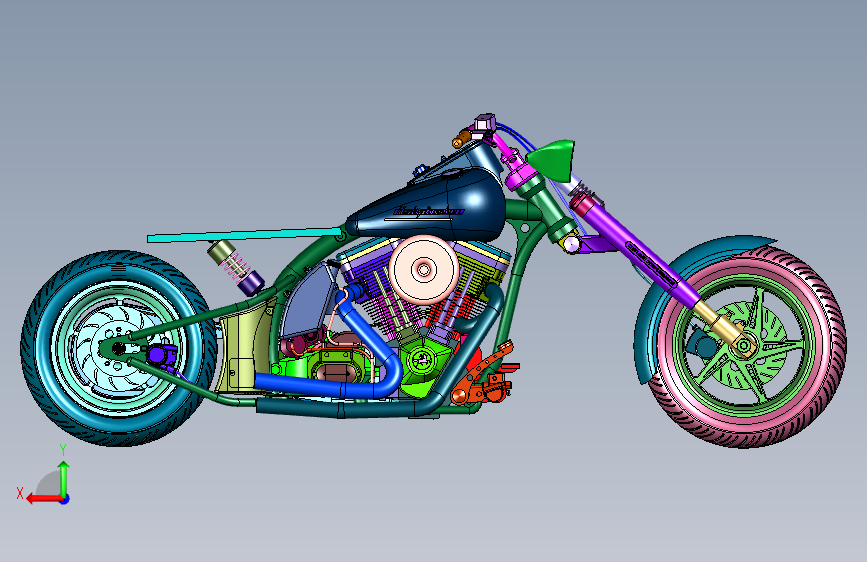Select the green Y axis arrow of the triad

point(64,479)
